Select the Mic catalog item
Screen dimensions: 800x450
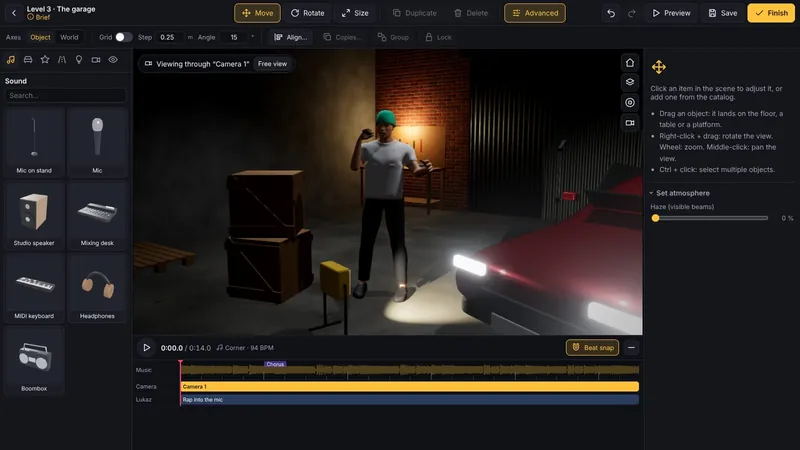click(97, 143)
